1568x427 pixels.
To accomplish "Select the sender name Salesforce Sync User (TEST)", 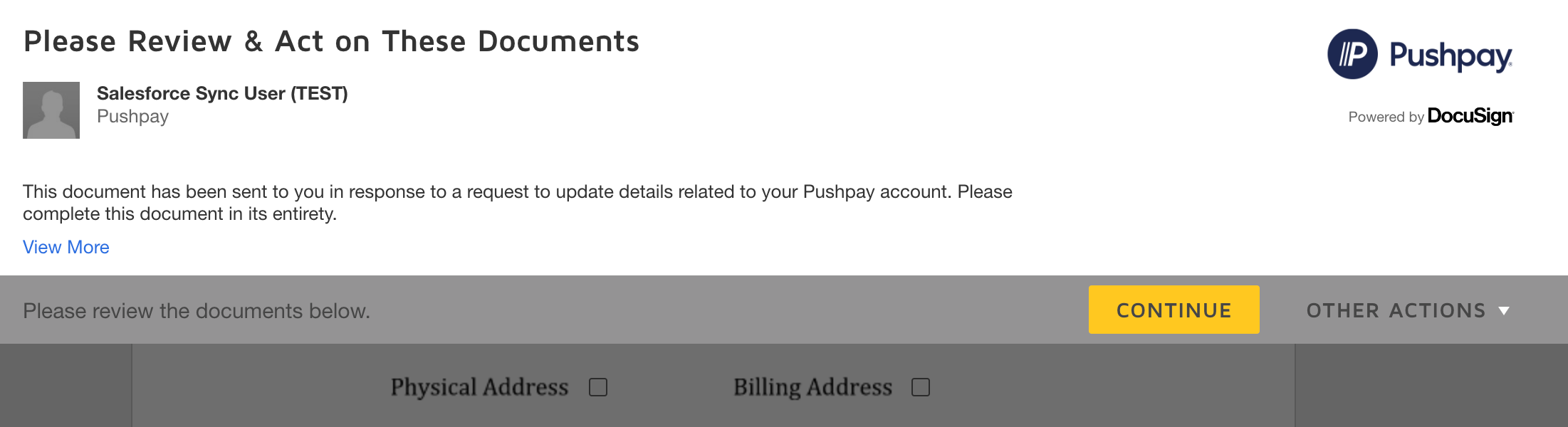I will [x=222, y=93].
